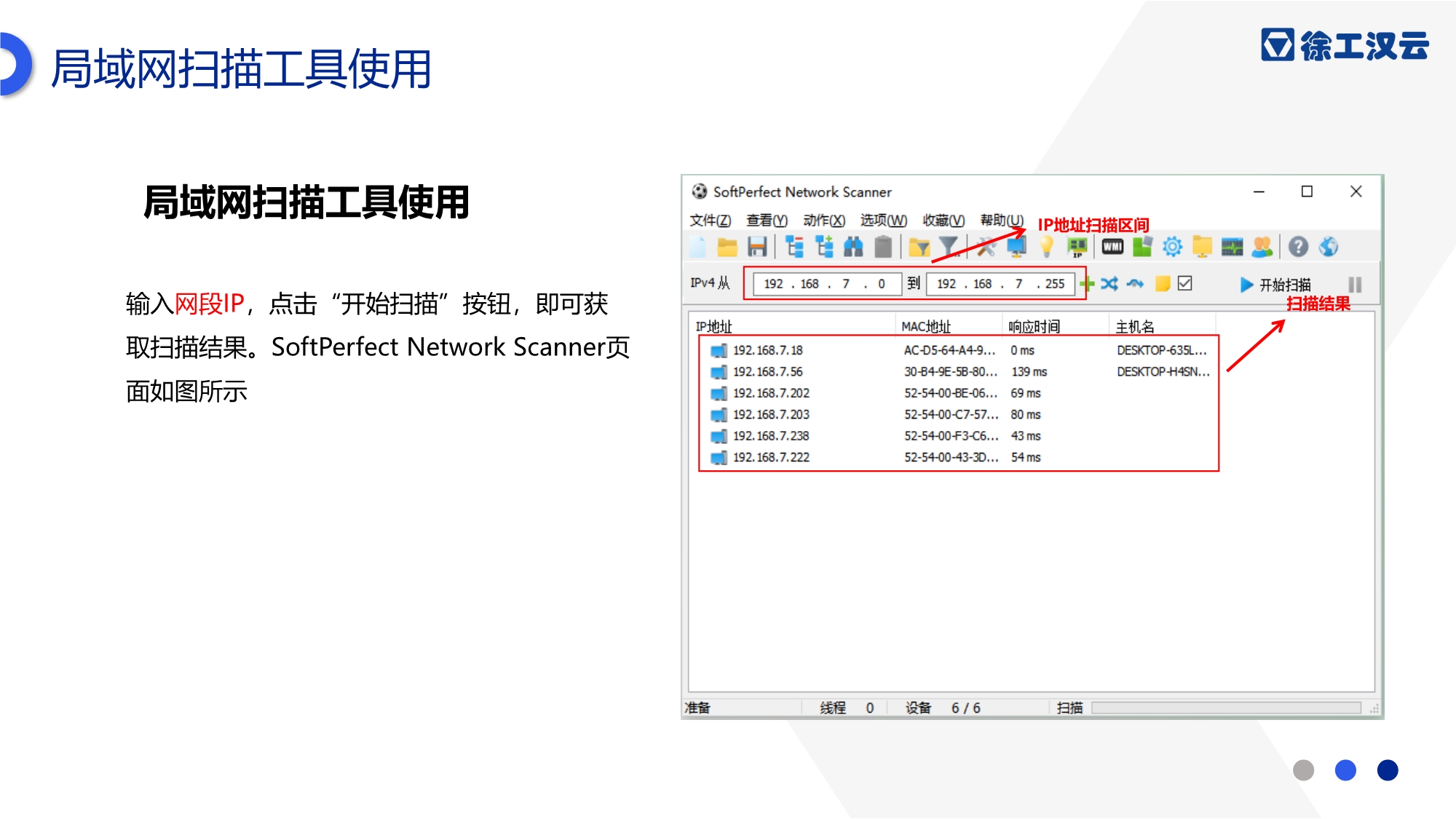Click the pause scan button

1355,285
